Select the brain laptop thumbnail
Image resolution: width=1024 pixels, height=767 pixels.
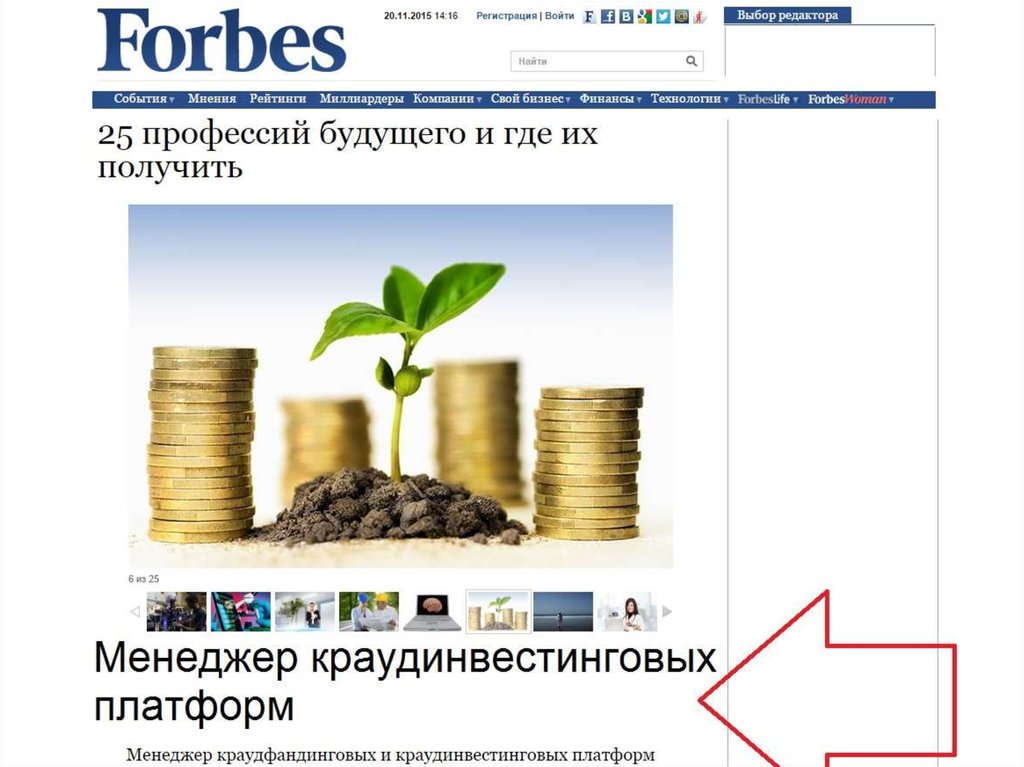[x=432, y=612]
